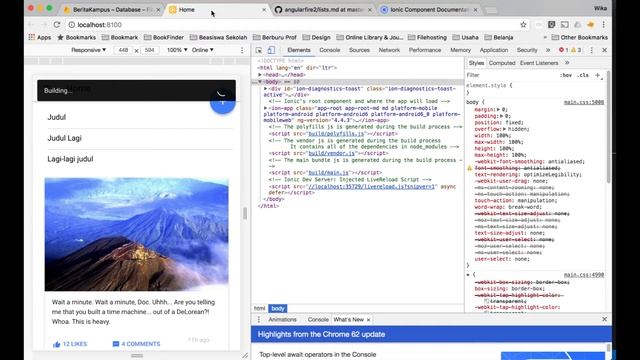Image resolution: width=640 pixels, height=360 pixels.
Task: Expand the margin shorthand property
Action: pyautogui.click(x=498, y=109)
